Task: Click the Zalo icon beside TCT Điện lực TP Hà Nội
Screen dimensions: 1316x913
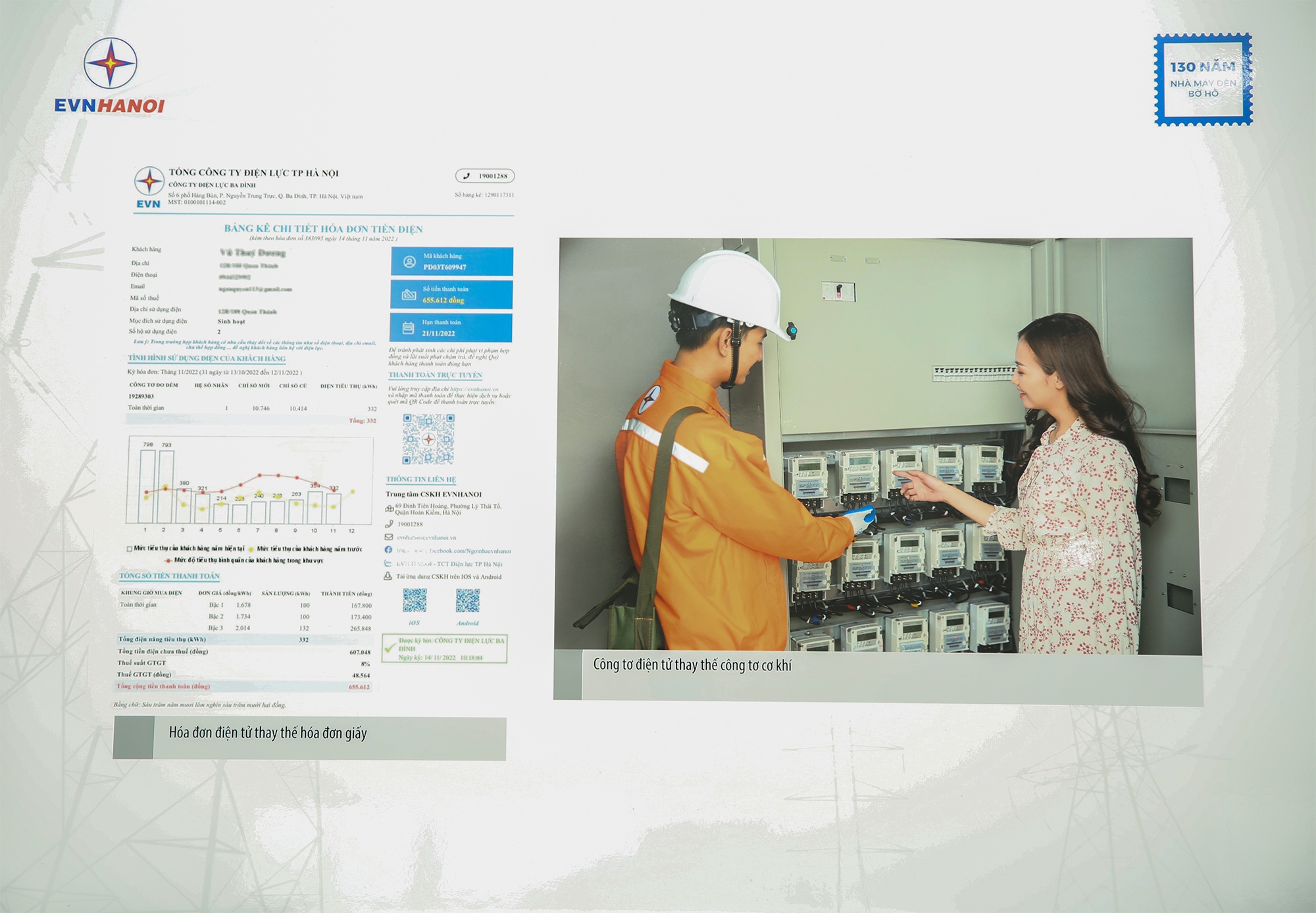Action: (388, 563)
